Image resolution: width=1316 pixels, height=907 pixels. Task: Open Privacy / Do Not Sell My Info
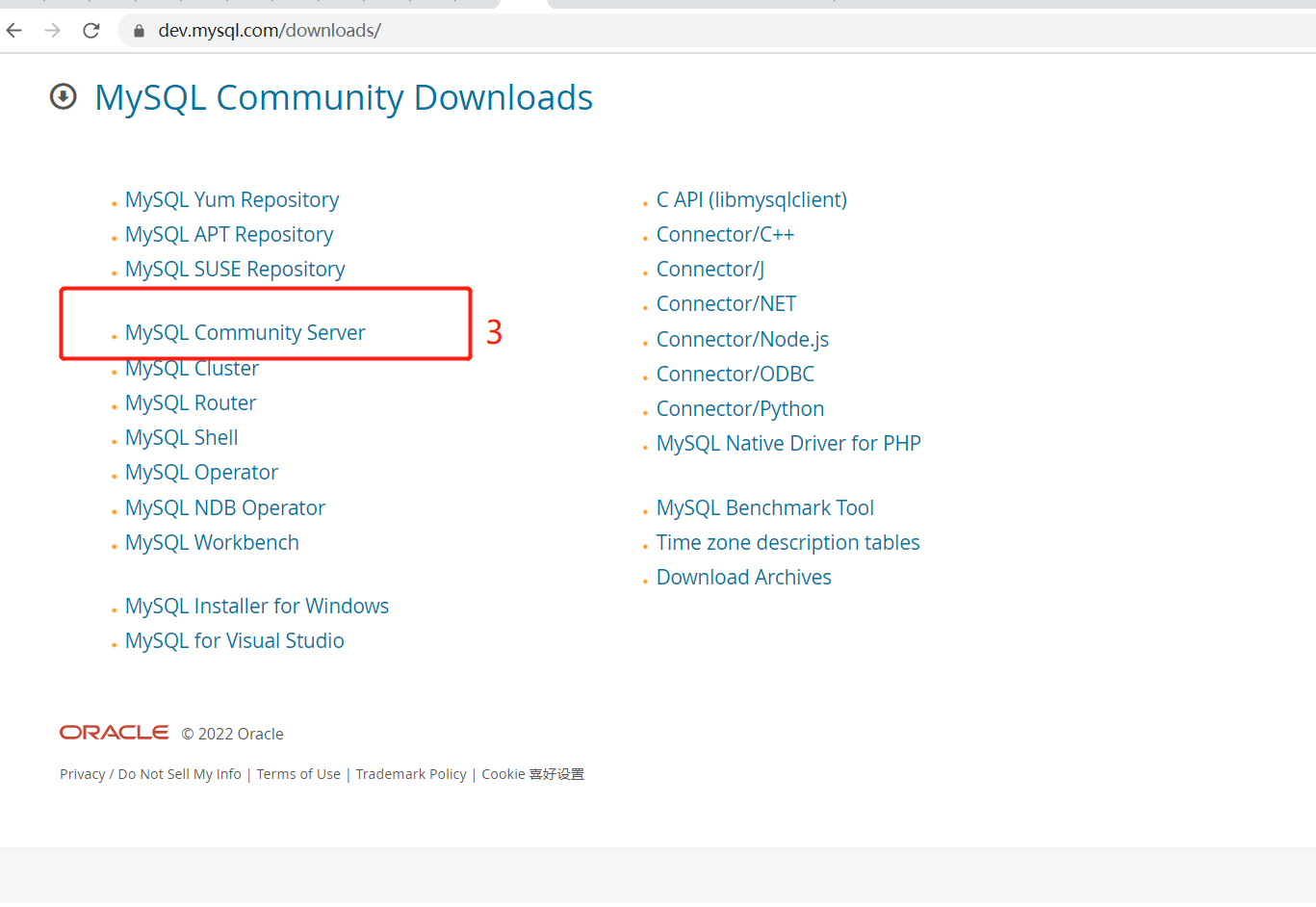150,774
